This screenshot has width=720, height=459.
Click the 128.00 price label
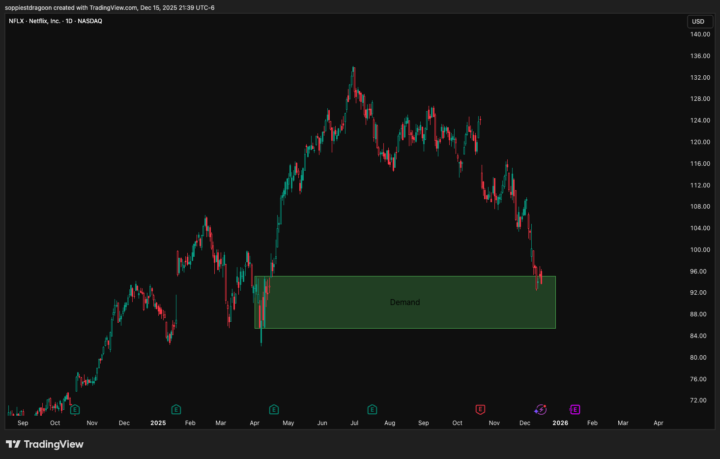pyautogui.click(x=700, y=99)
